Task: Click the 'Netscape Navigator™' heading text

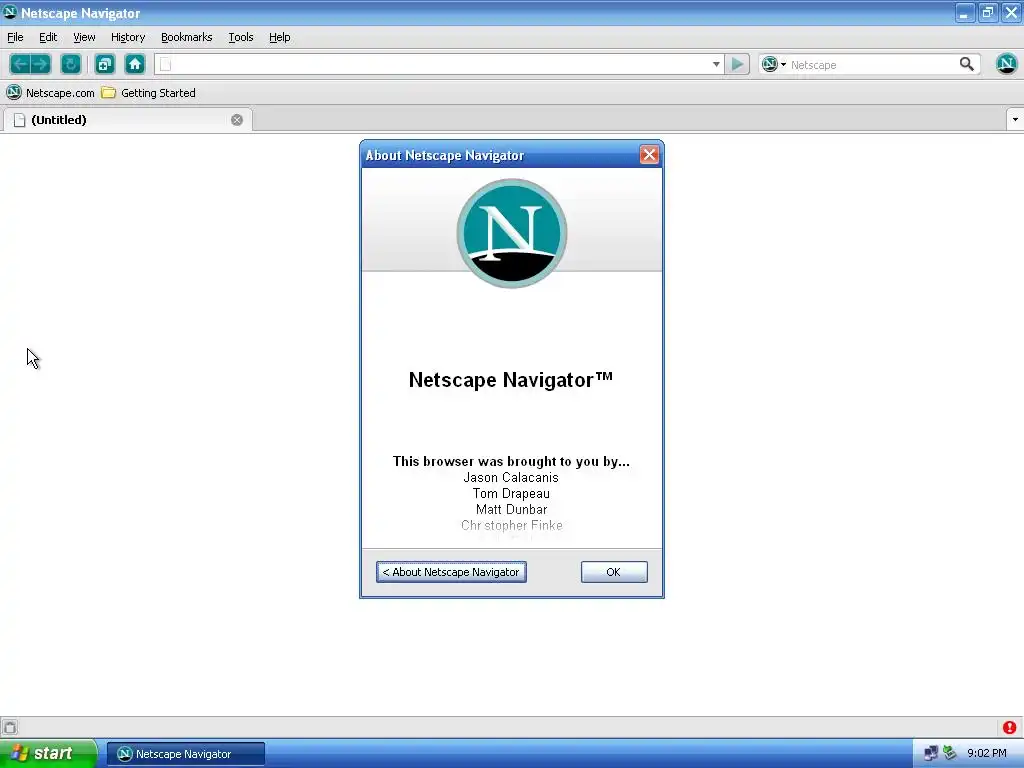Action: coord(511,379)
